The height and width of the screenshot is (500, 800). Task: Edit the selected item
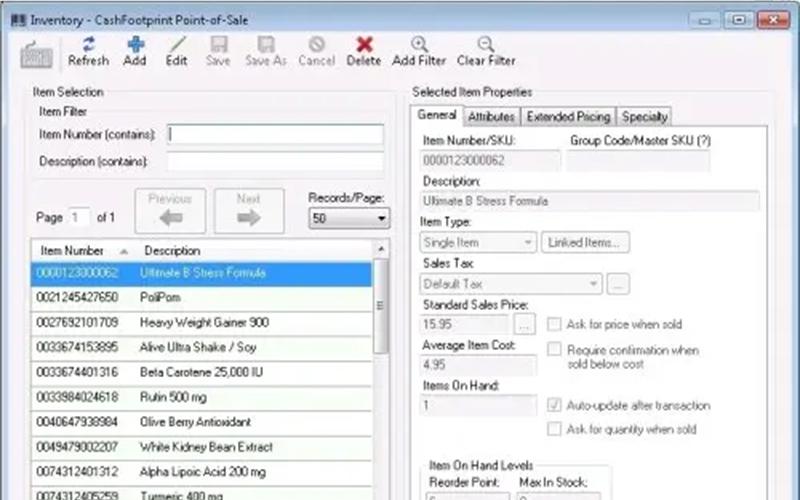click(176, 52)
